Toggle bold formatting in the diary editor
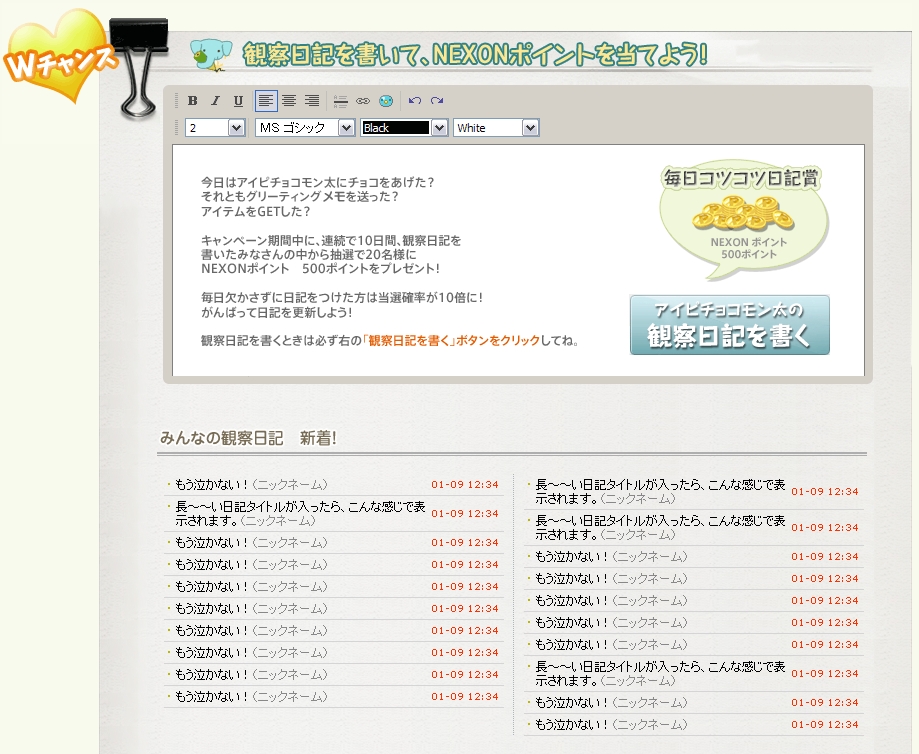 point(192,101)
